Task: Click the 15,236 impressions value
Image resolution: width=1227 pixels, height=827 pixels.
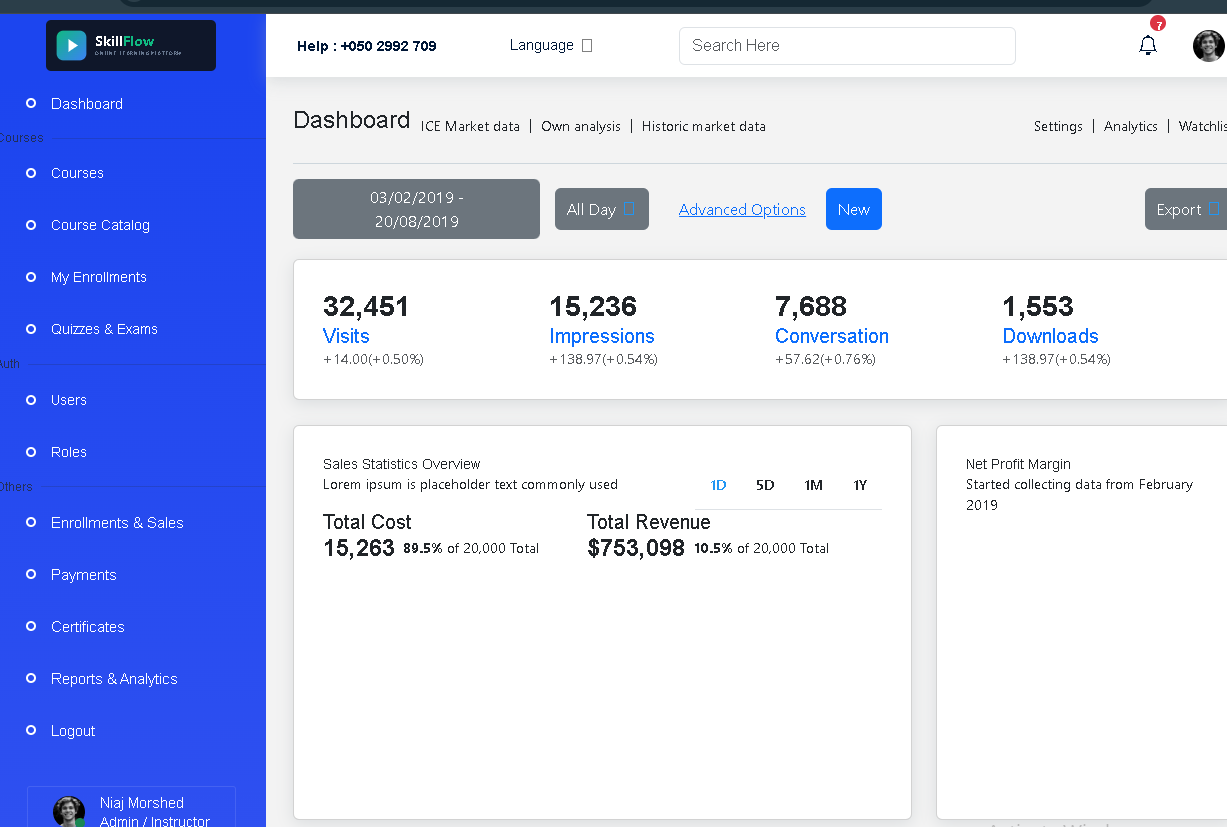Action: tap(593, 306)
